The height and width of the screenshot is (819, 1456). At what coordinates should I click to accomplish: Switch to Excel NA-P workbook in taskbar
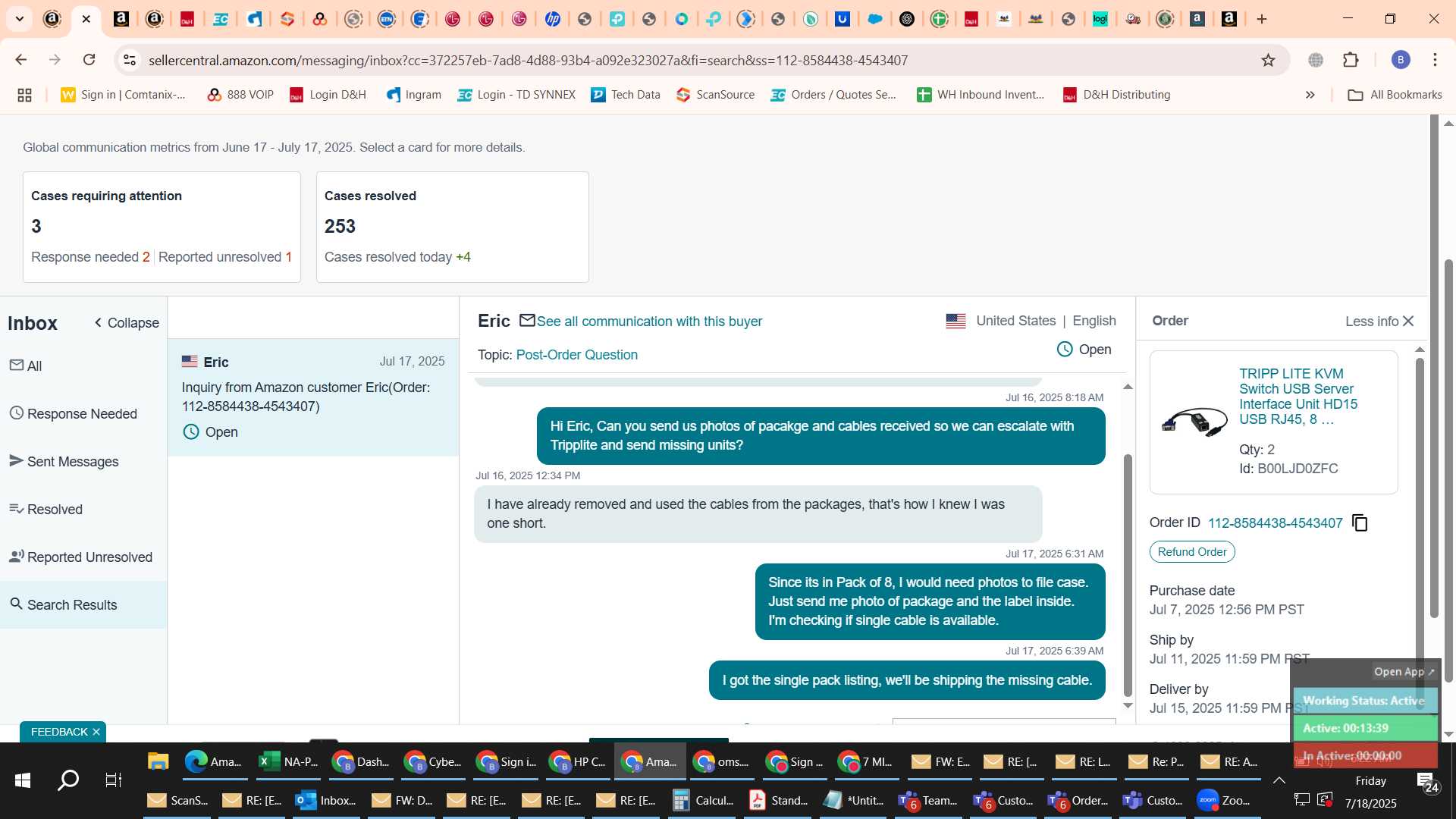pos(288,761)
